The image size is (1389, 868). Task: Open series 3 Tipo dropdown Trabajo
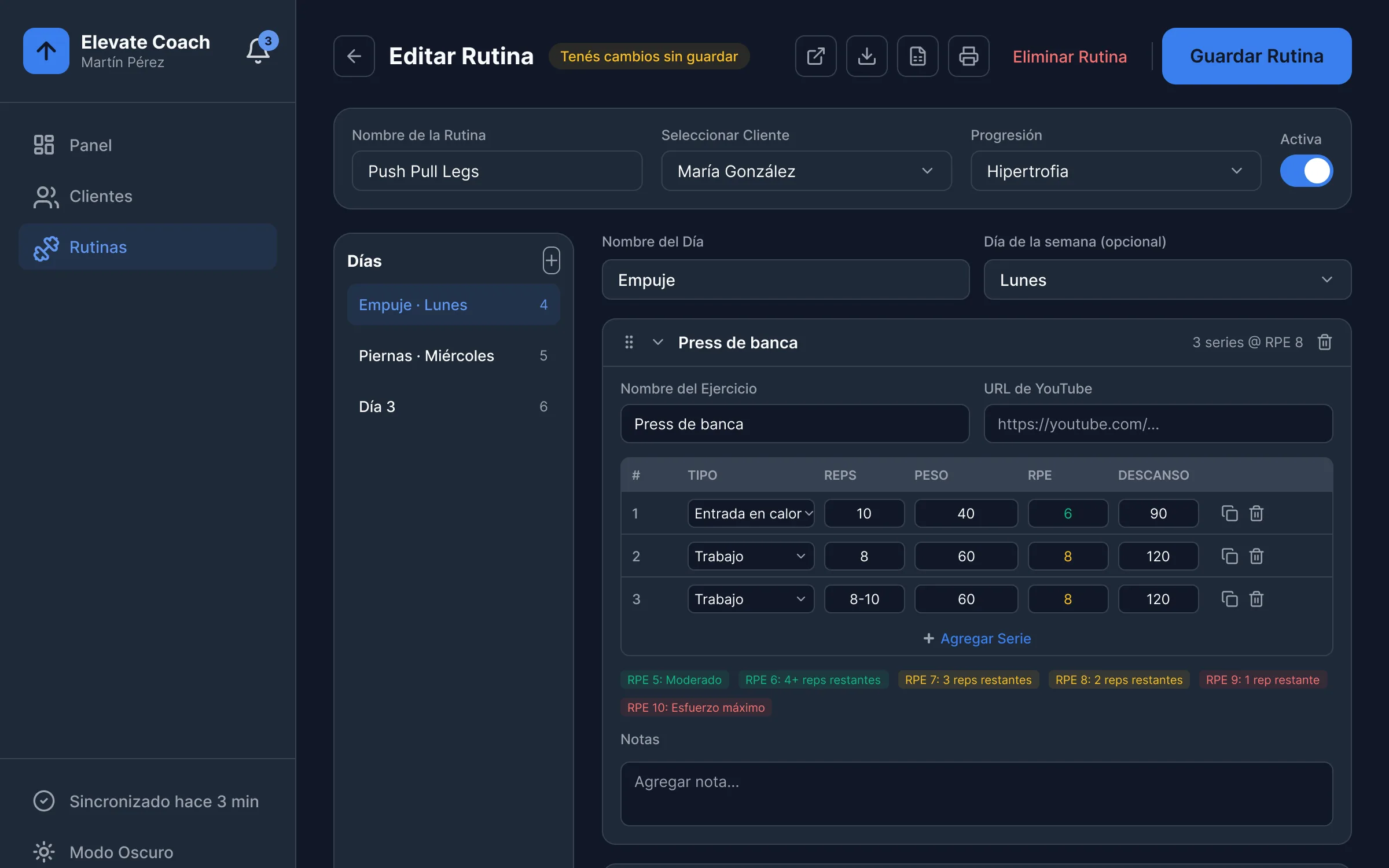click(751, 599)
